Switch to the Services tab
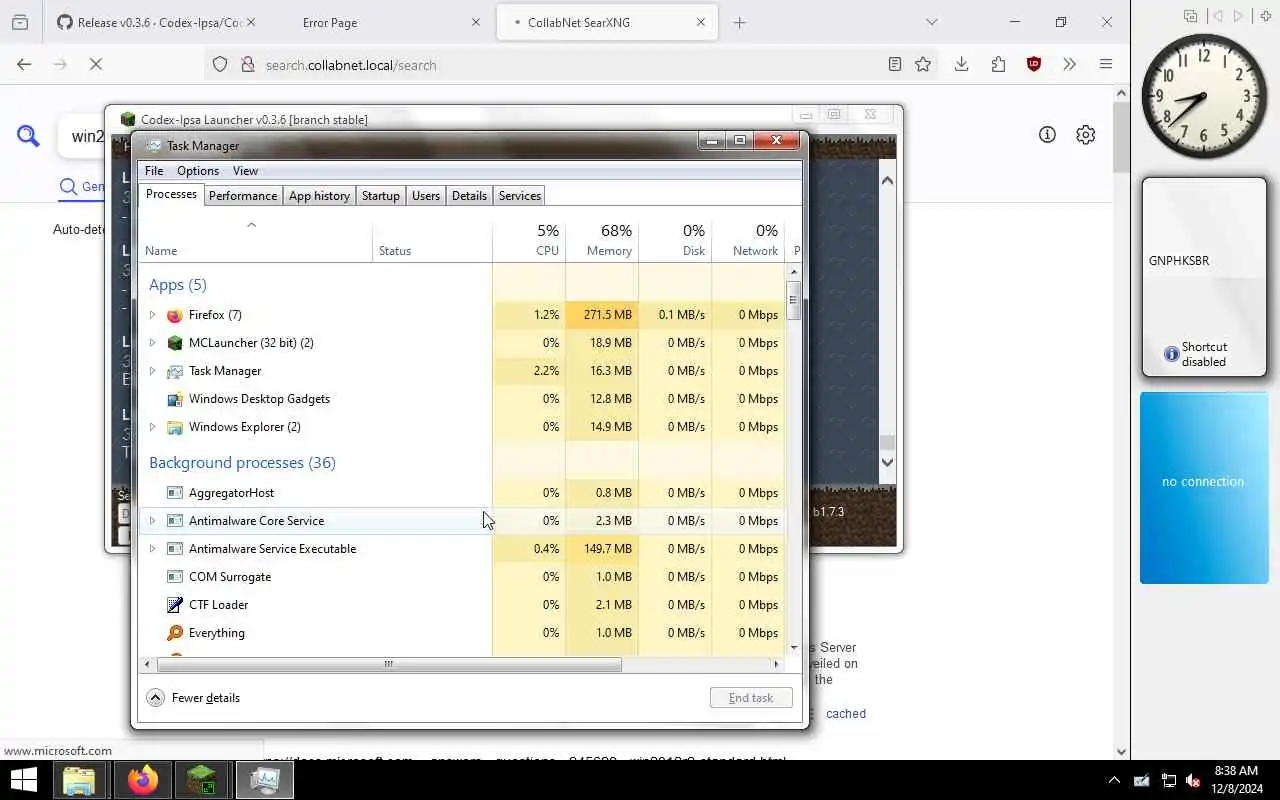 [x=520, y=196]
